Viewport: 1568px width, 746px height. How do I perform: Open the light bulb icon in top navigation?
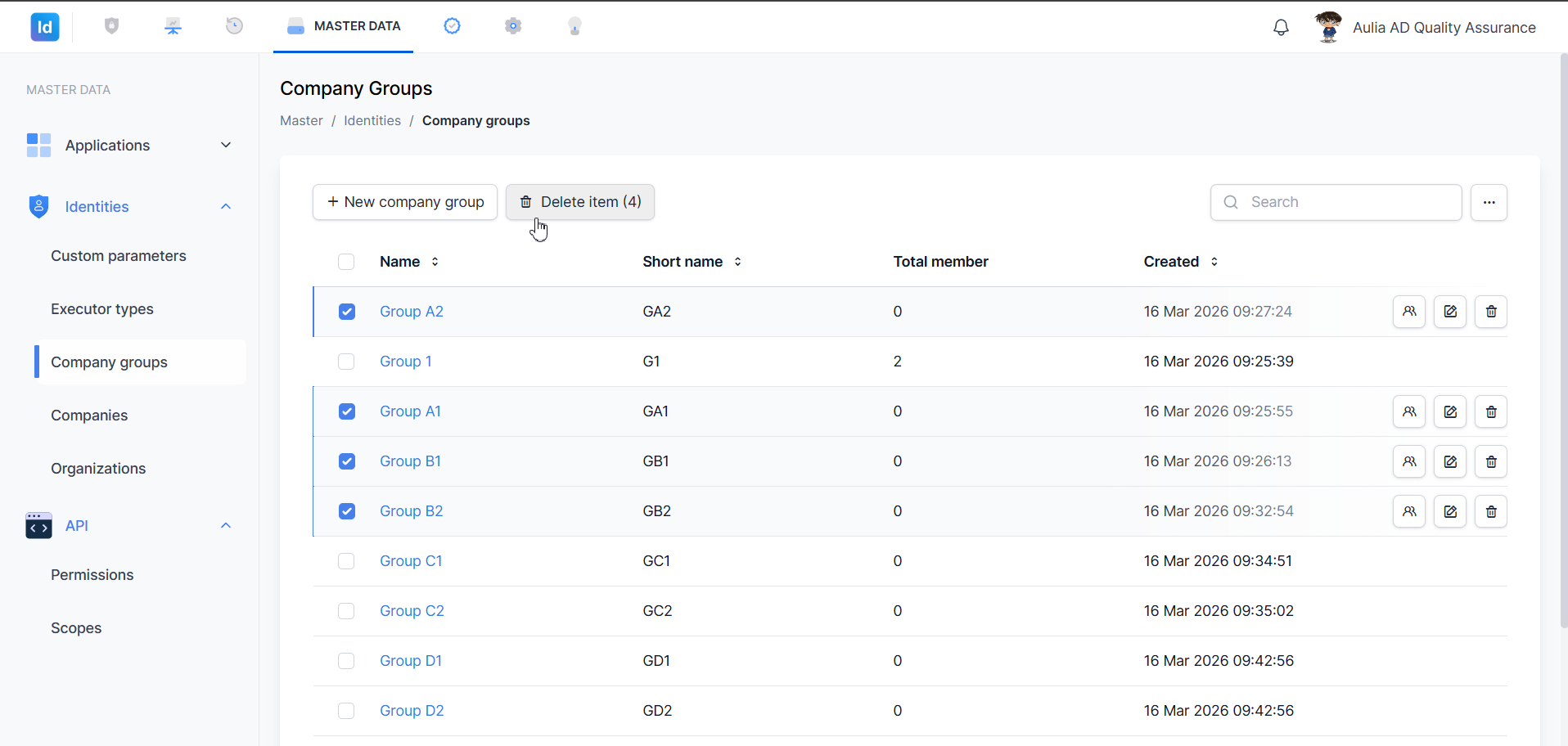point(574,26)
